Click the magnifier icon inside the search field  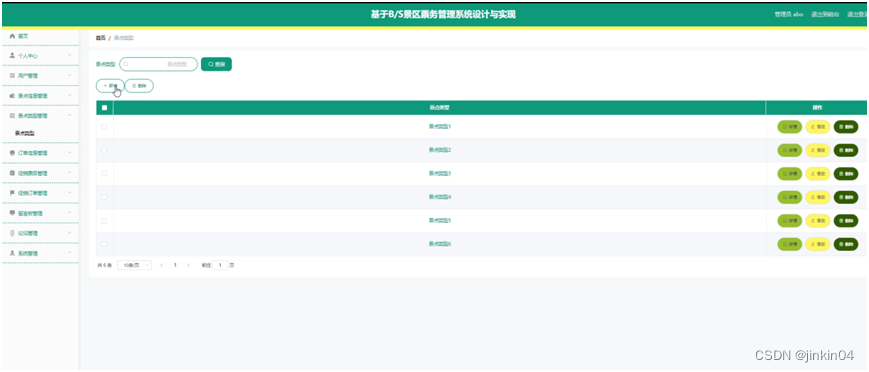(x=126, y=64)
